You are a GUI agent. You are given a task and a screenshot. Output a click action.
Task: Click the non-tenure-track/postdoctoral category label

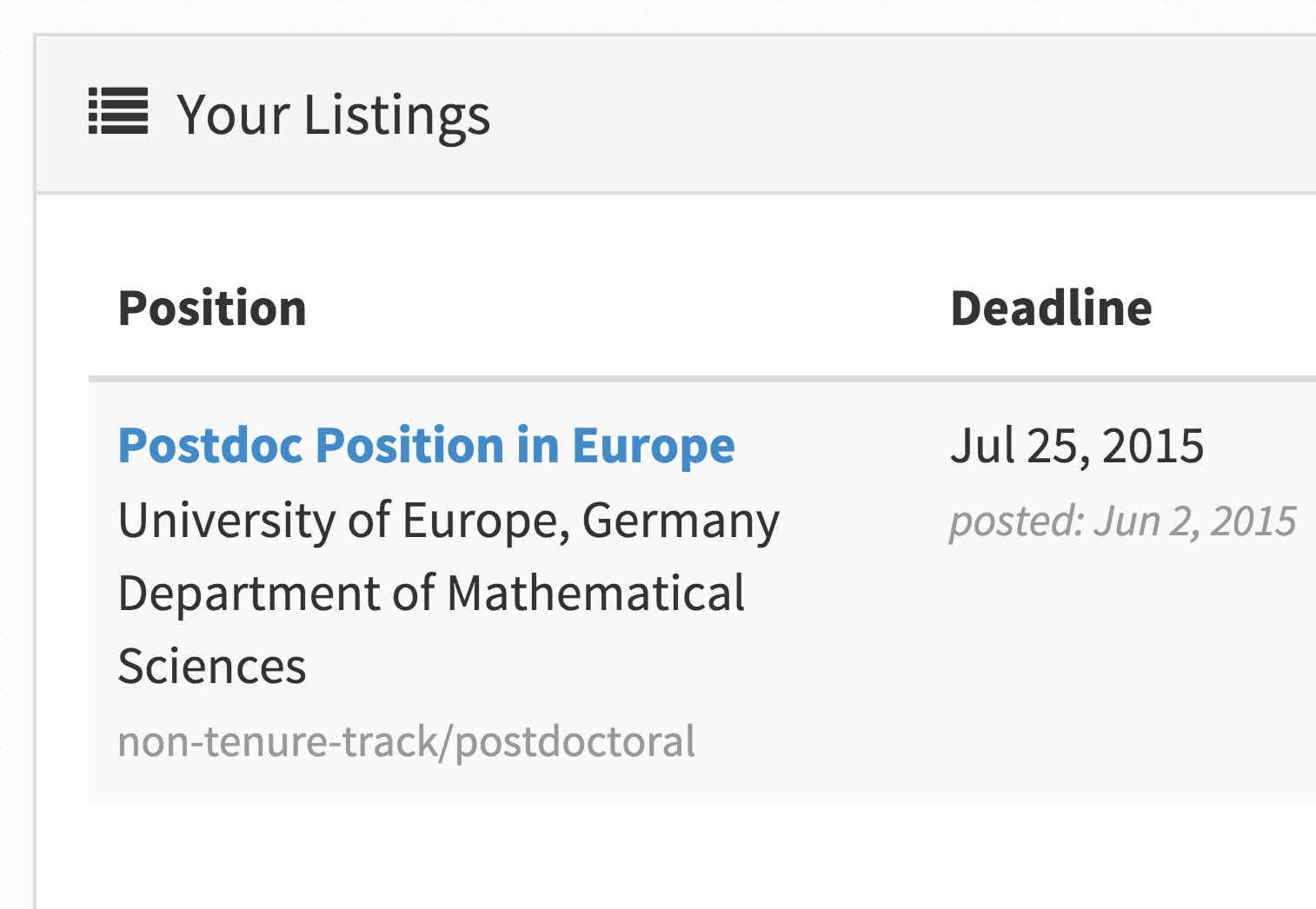click(x=406, y=742)
